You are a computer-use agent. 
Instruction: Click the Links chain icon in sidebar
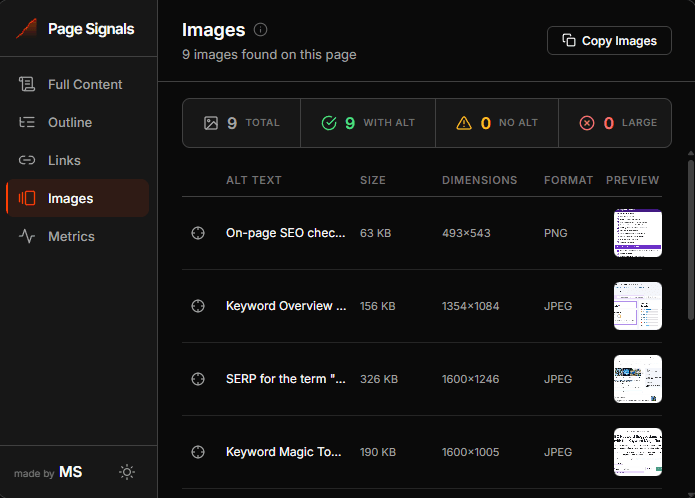pyautogui.click(x=27, y=160)
